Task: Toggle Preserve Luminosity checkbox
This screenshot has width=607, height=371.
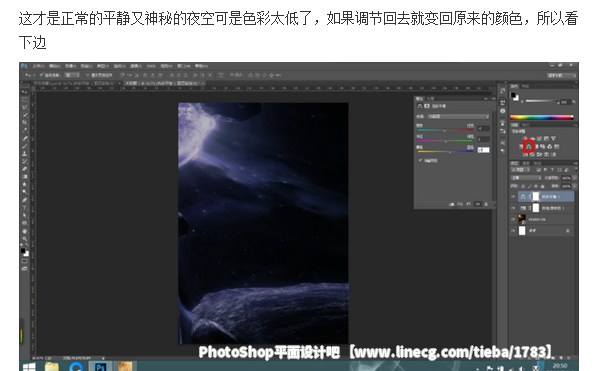Action: [421, 160]
